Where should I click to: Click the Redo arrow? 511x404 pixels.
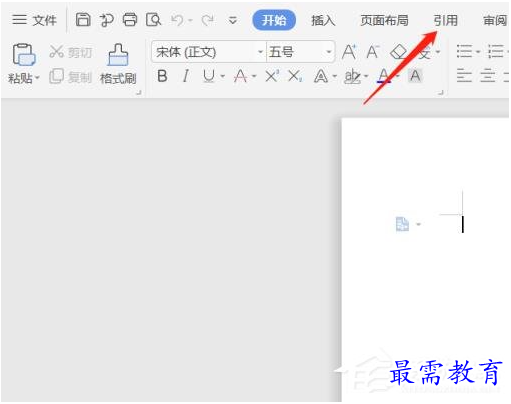pyautogui.click(x=208, y=20)
